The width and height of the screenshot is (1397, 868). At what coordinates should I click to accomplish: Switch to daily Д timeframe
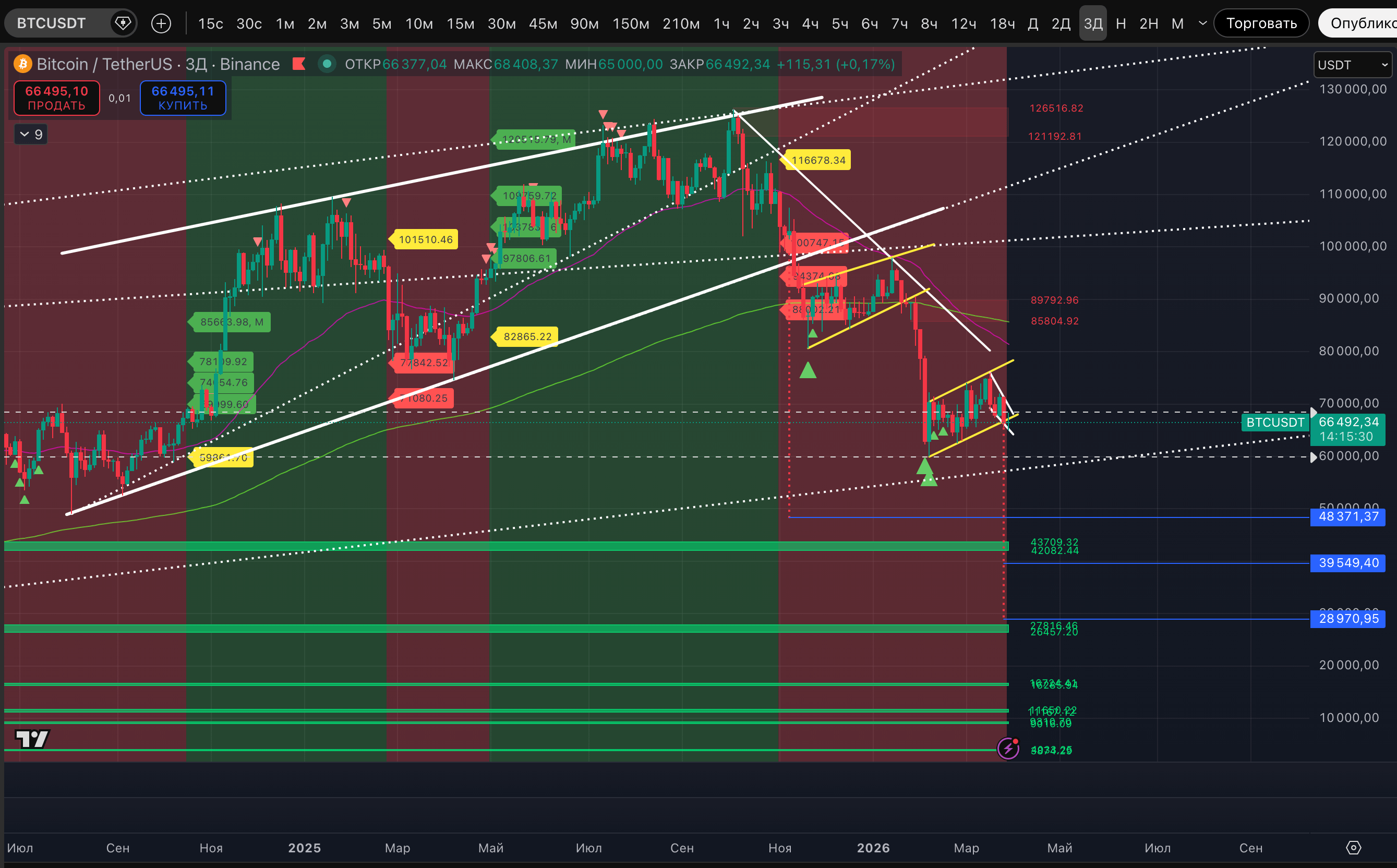click(x=1032, y=23)
